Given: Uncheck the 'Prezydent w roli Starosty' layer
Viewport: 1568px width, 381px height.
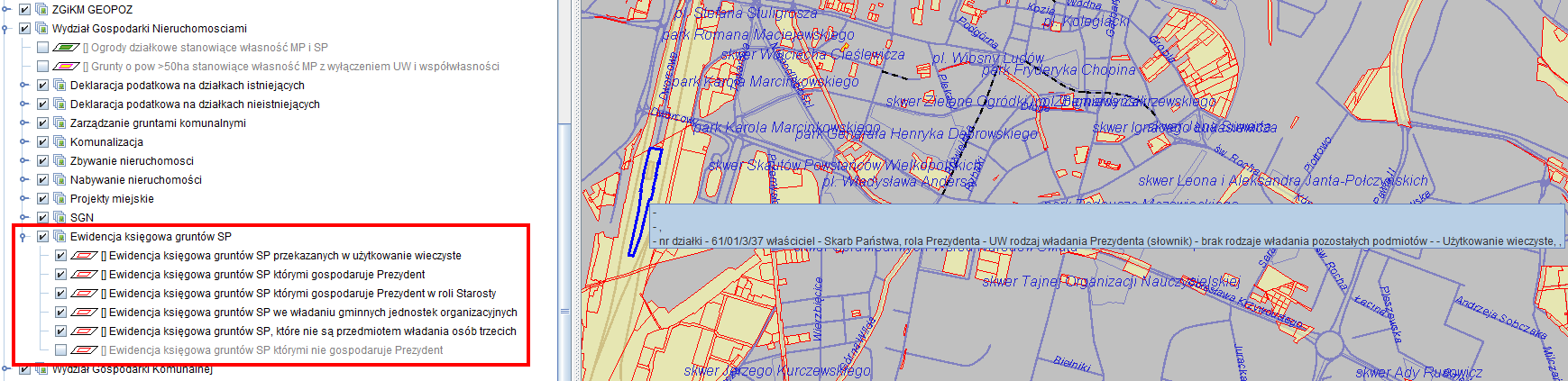Looking at the screenshot, I should [60, 294].
